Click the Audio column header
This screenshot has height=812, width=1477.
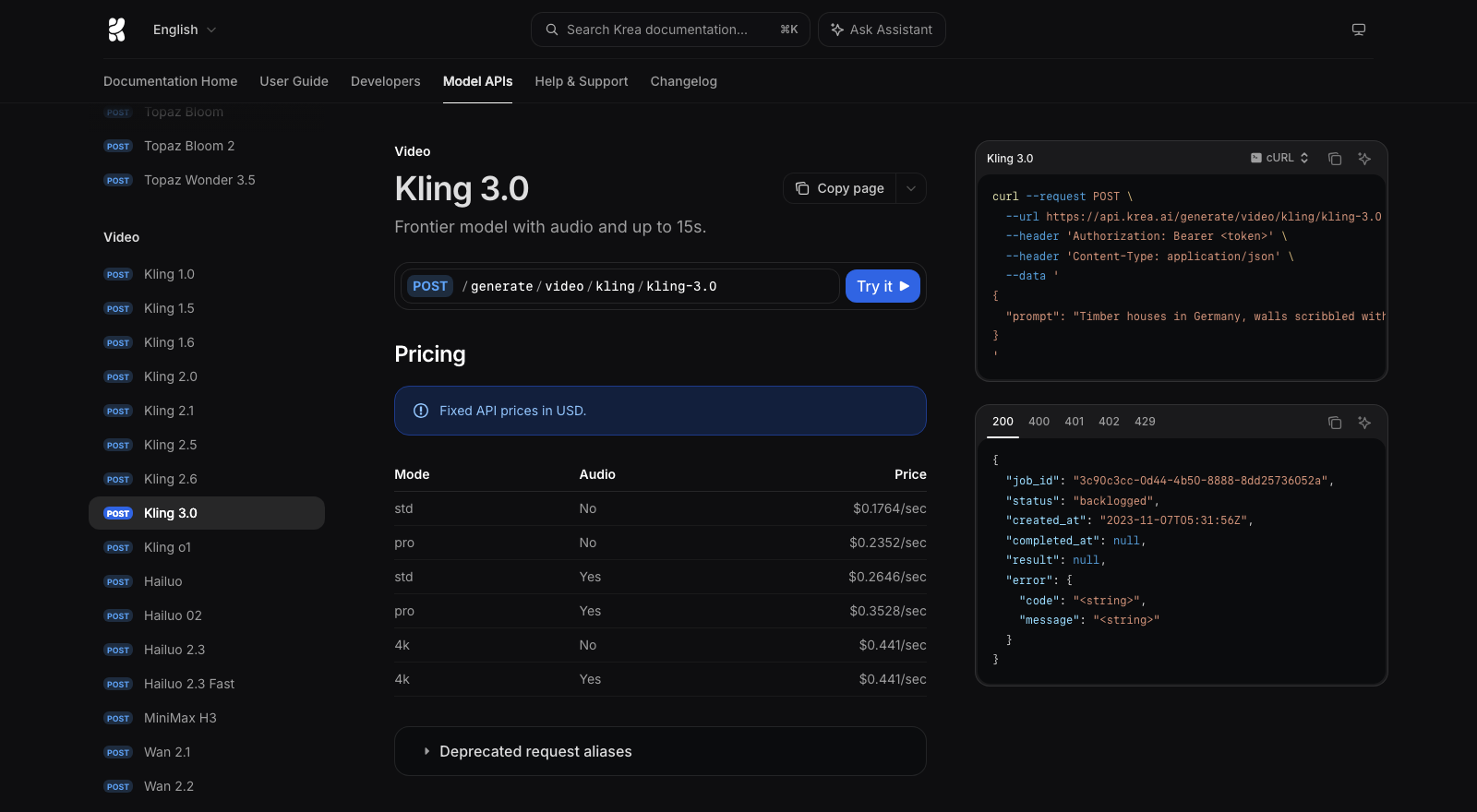click(597, 474)
